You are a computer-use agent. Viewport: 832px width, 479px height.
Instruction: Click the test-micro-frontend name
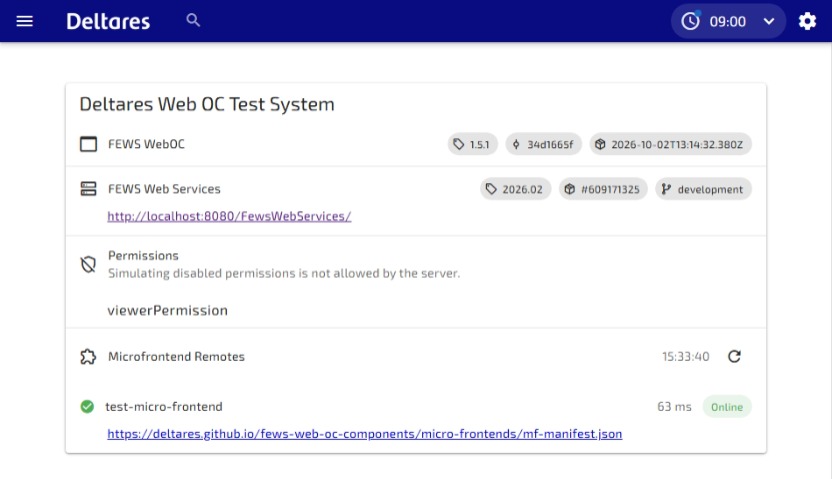tap(164, 407)
